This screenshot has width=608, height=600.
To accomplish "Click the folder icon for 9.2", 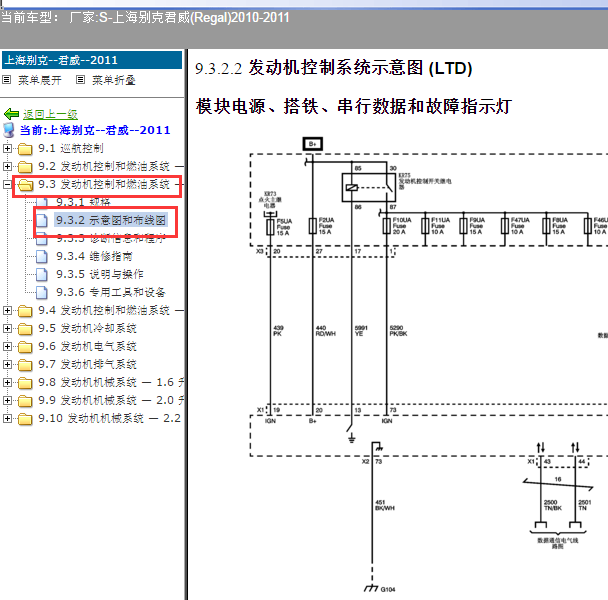I will pyautogui.click(x=25, y=167).
